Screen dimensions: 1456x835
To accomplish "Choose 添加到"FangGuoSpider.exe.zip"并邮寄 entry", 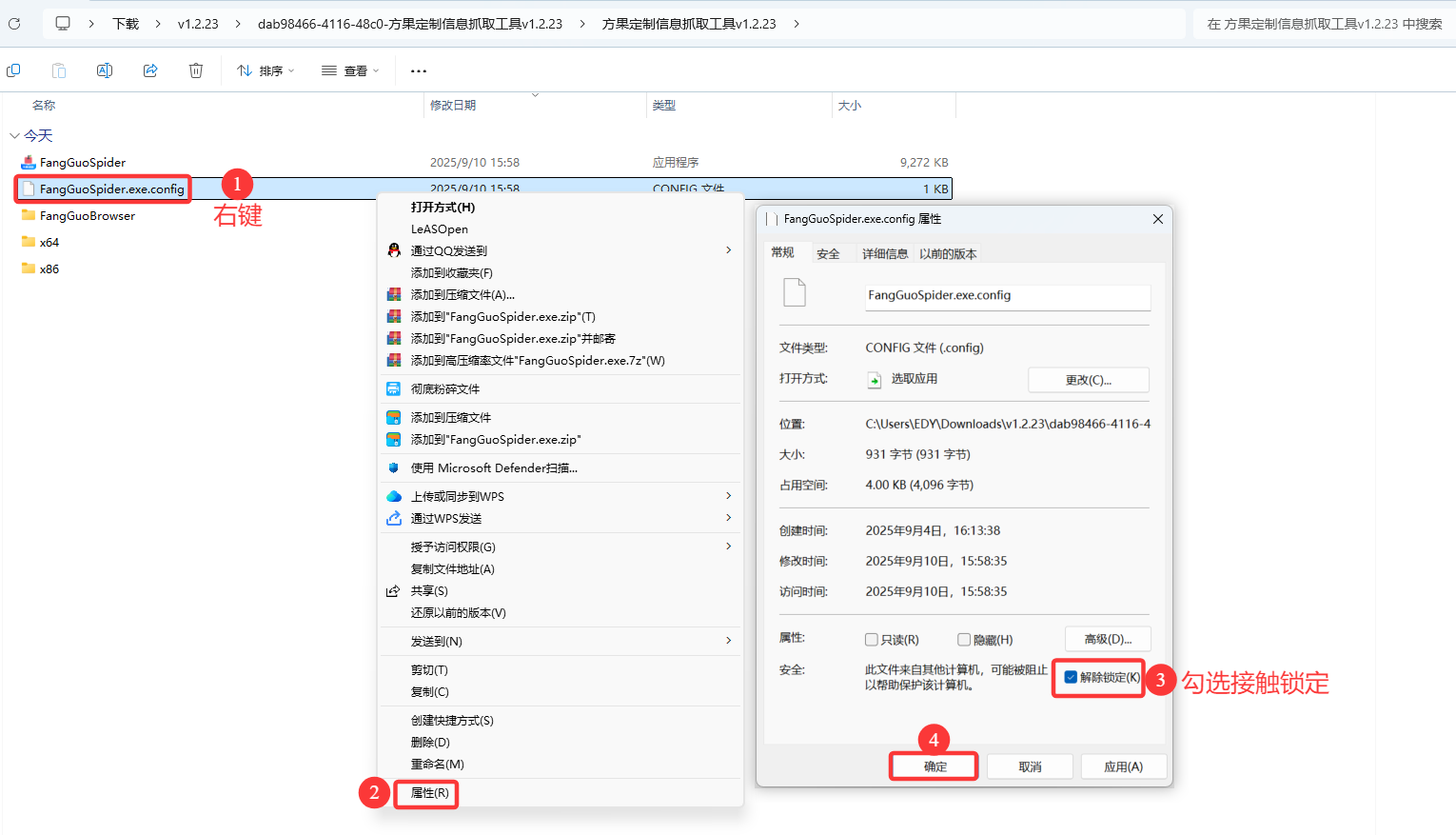I will [x=513, y=339].
